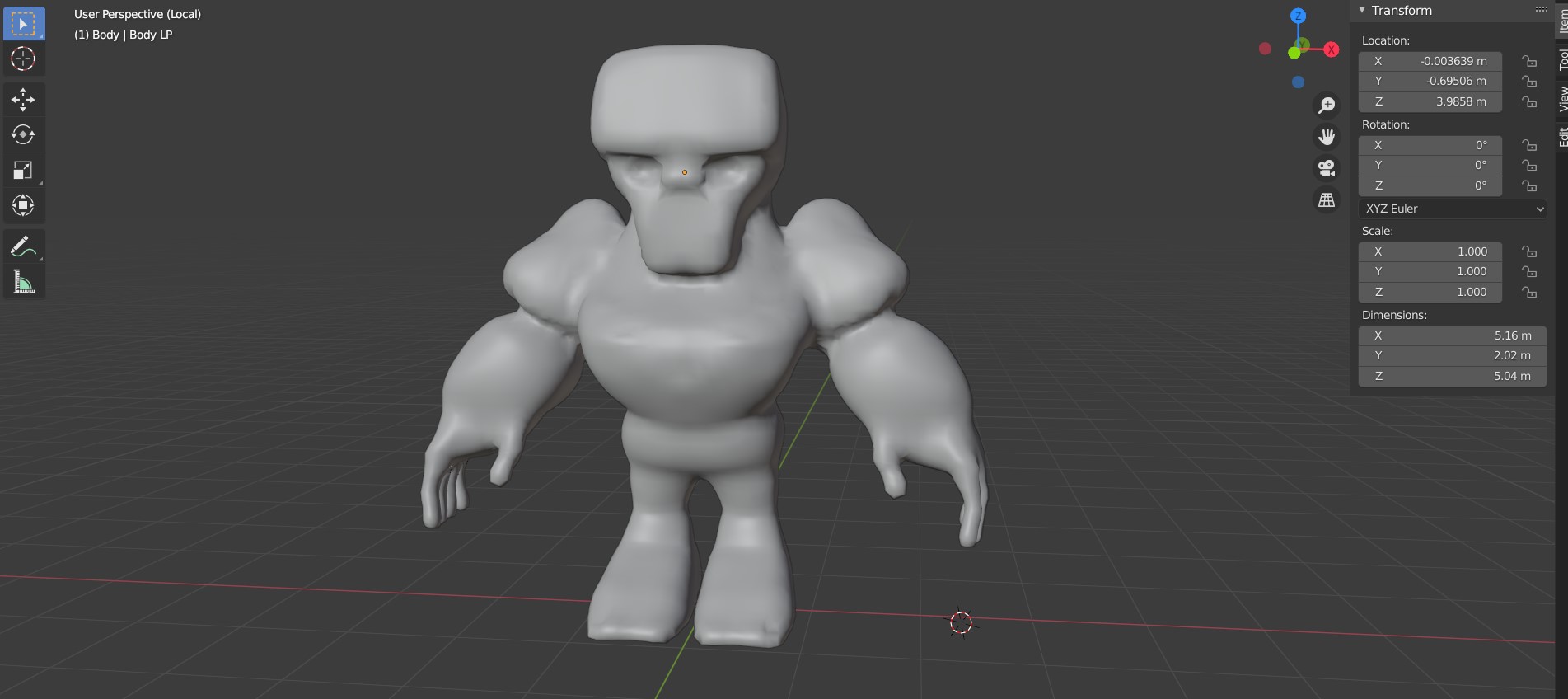Click the Location X field
Image resolution: width=1568 pixels, height=699 pixels.
(x=1430, y=61)
